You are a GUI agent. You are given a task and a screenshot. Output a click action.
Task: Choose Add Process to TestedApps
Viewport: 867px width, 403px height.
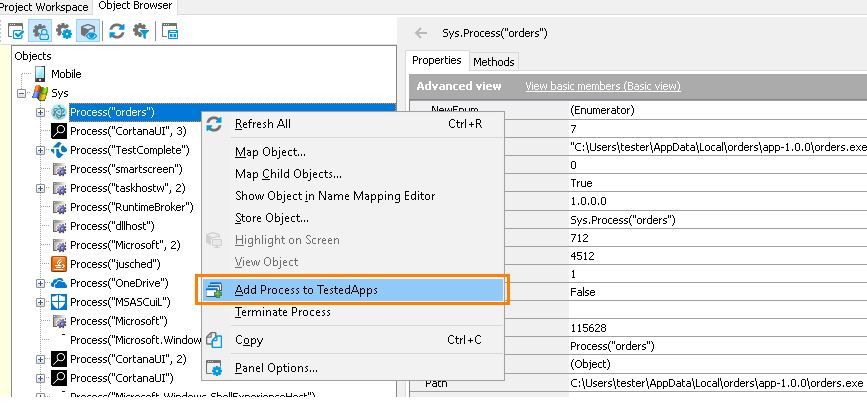point(305,290)
